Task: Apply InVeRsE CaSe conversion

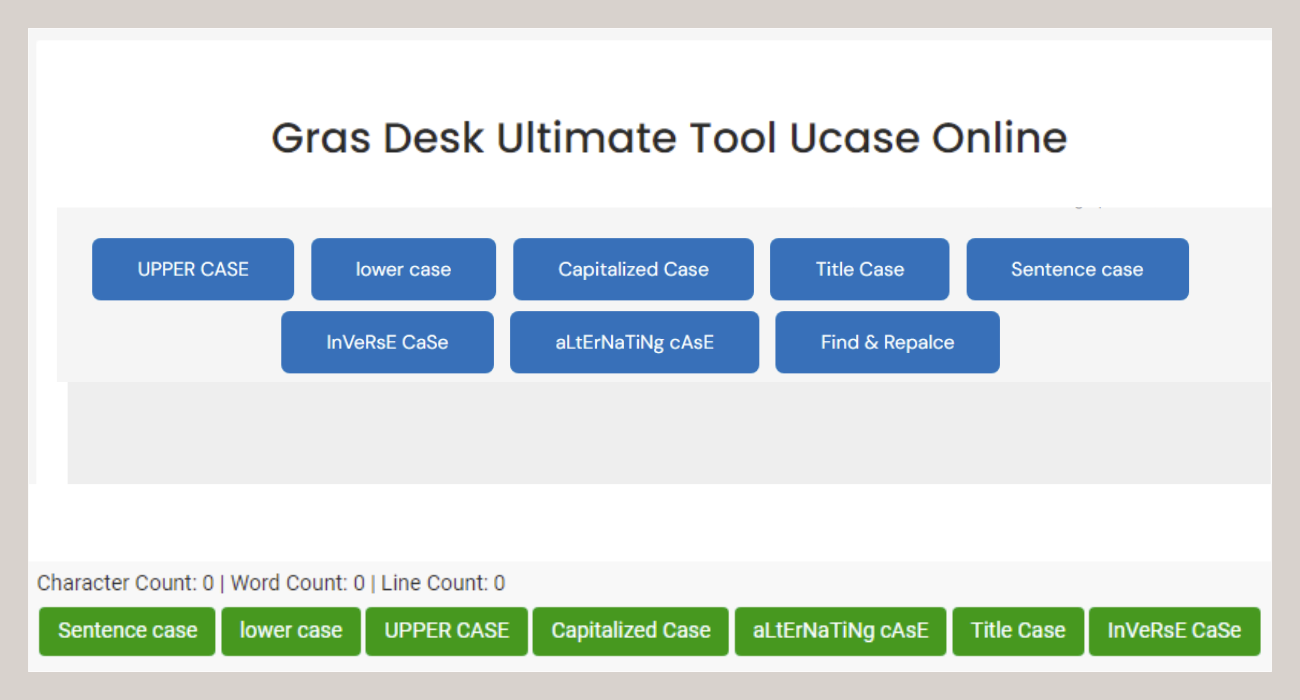Action: [387, 342]
